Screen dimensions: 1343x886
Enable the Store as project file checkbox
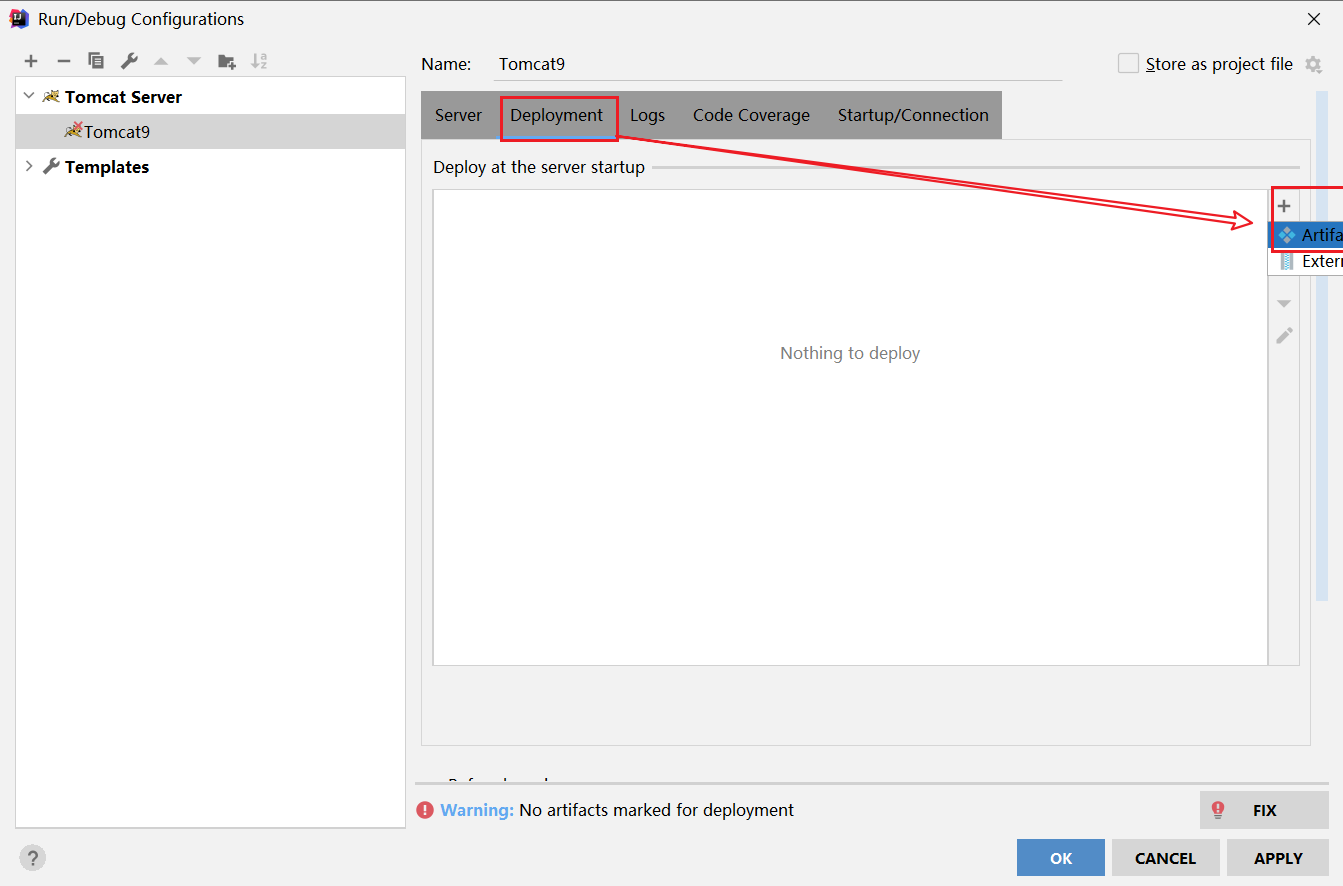pos(1128,64)
